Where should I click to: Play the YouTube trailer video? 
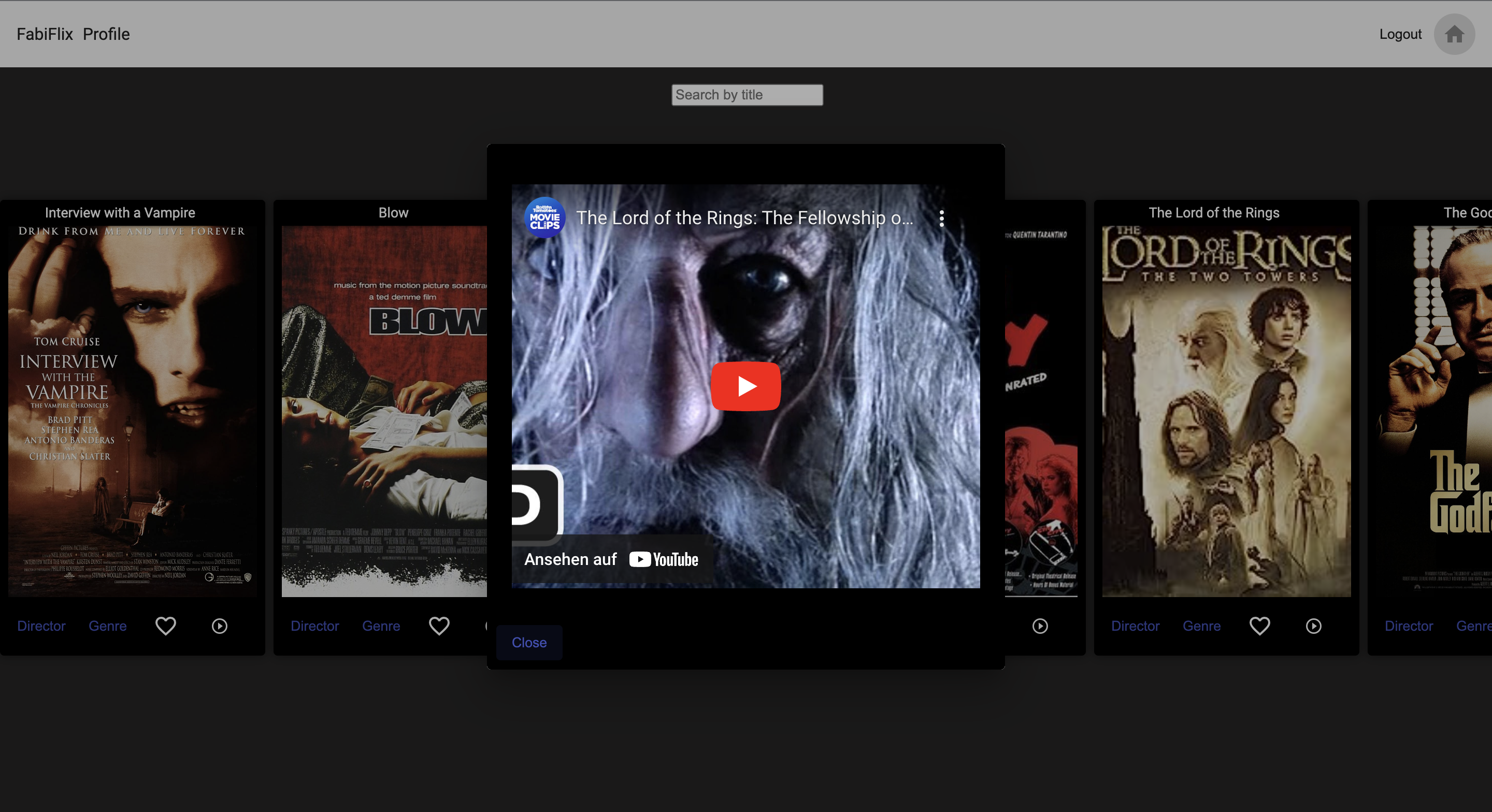[x=745, y=386]
